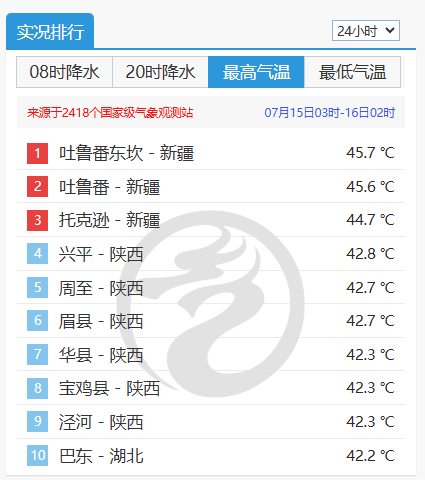Open the 24小时 time range dropdown
This screenshot has width=425, height=480.
tap(366, 31)
